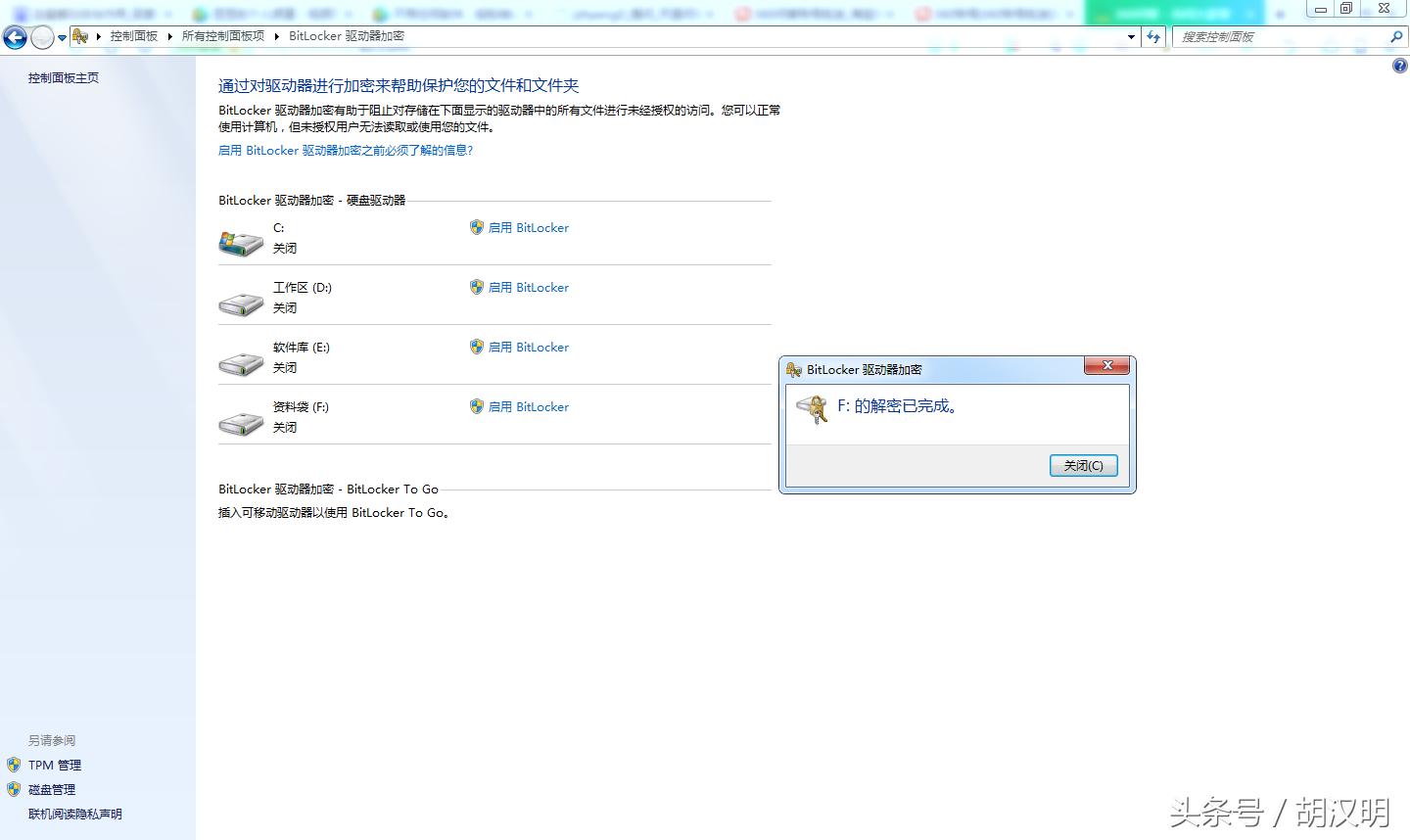The width and height of the screenshot is (1410, 840).
Task: Open the recent pages dropdown arrow
Action: click(62, 38)
